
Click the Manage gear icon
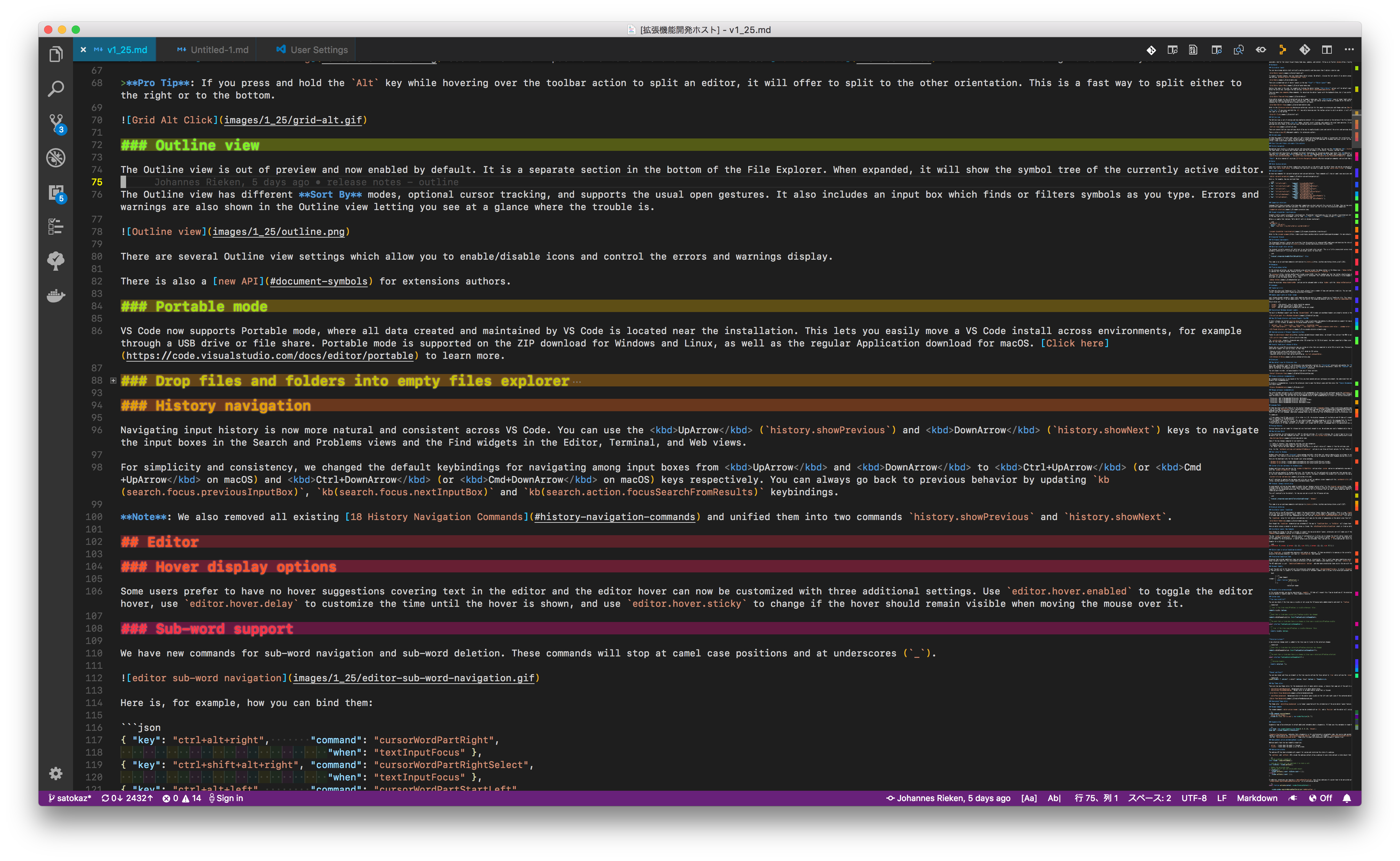(56, 773)
